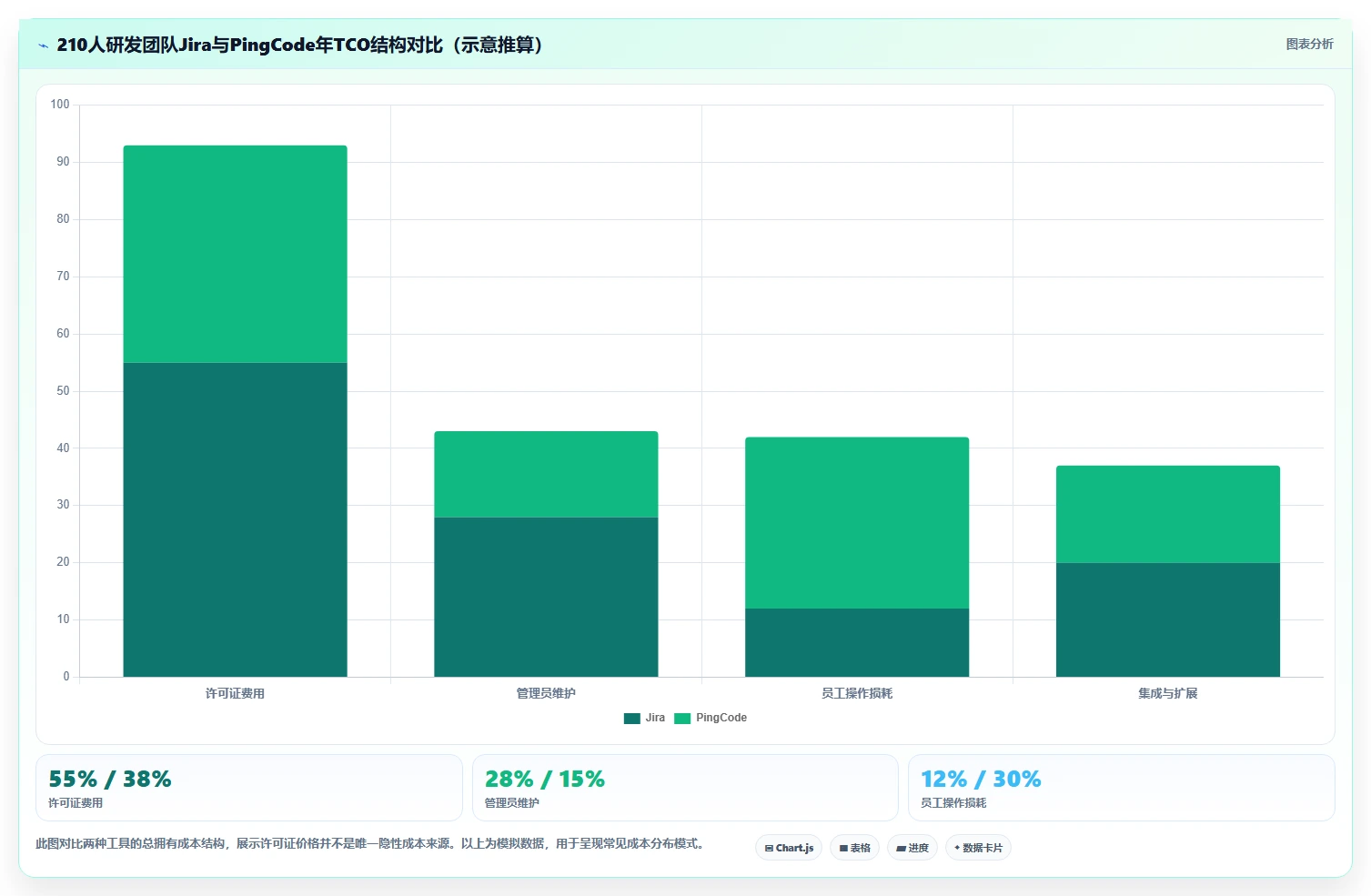Click the 员工操作损耗 caption in data card
Viewport: 1371px width, 896px height.
click(x=953, y=803)
